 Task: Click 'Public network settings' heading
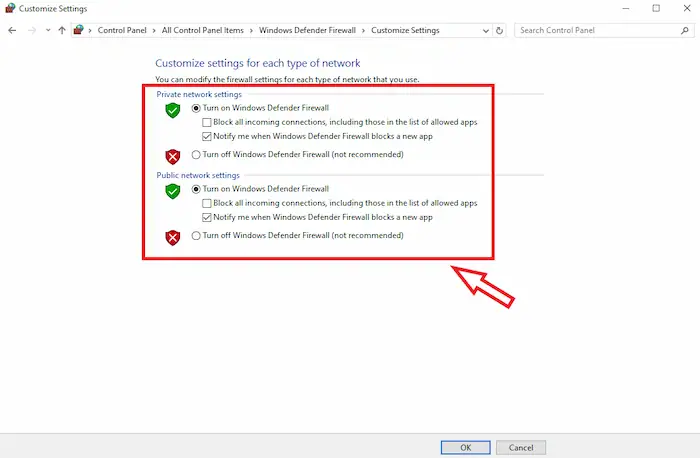198,175
